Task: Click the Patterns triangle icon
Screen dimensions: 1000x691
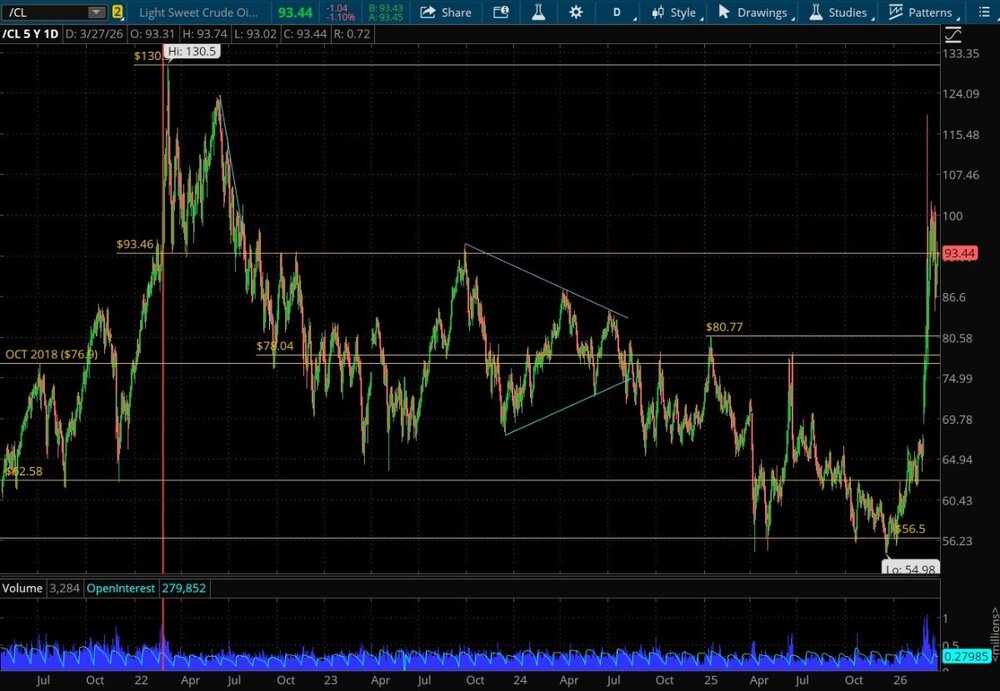Action: pyautogui.click(x=896, y=13)
